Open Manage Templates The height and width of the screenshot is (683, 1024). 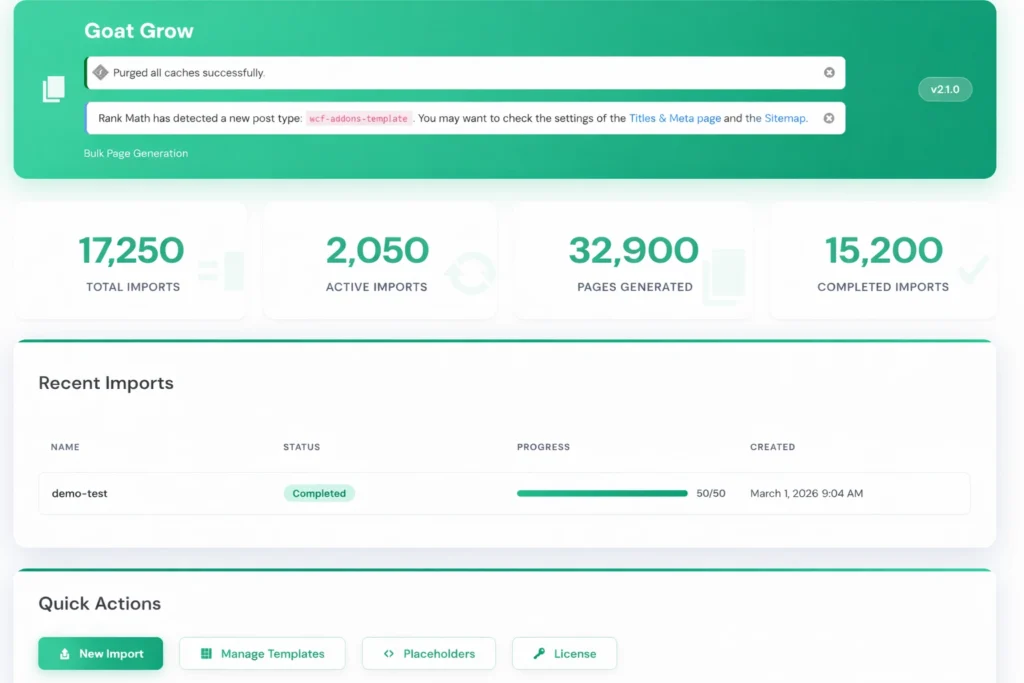pyautogui.click(x=262, y=654)
